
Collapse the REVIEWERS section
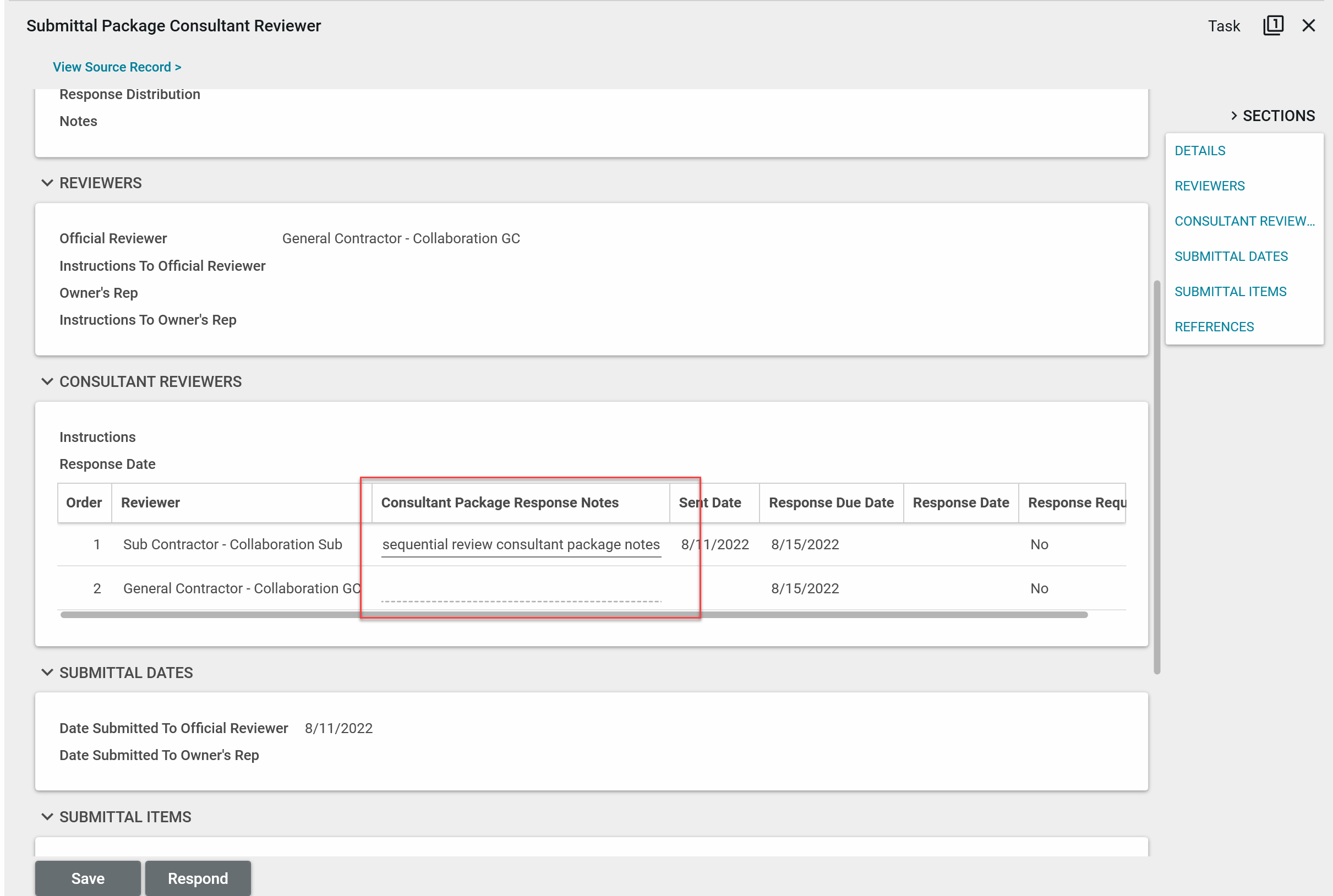(x=47, y=183)
